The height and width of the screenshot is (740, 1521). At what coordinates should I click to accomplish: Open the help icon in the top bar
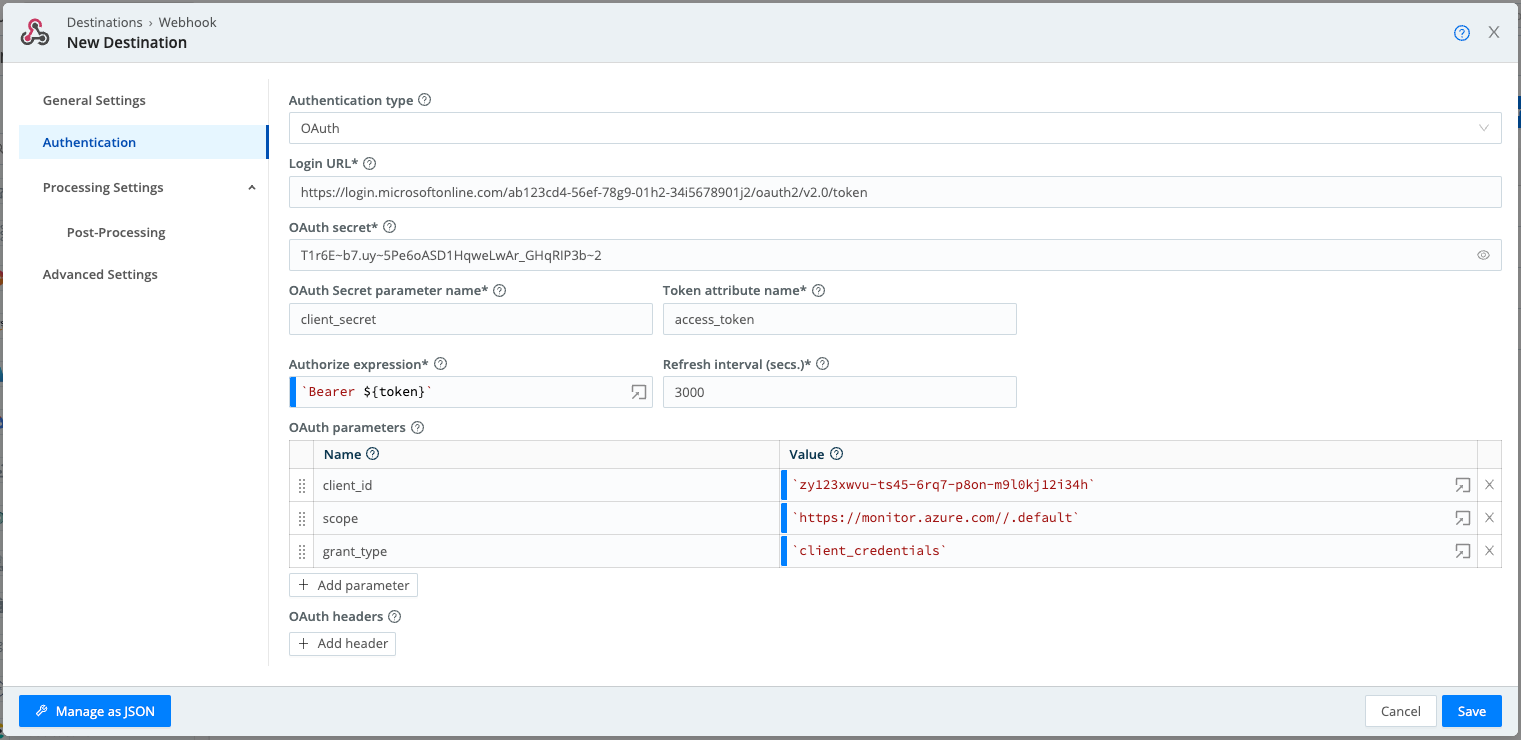1461,32
